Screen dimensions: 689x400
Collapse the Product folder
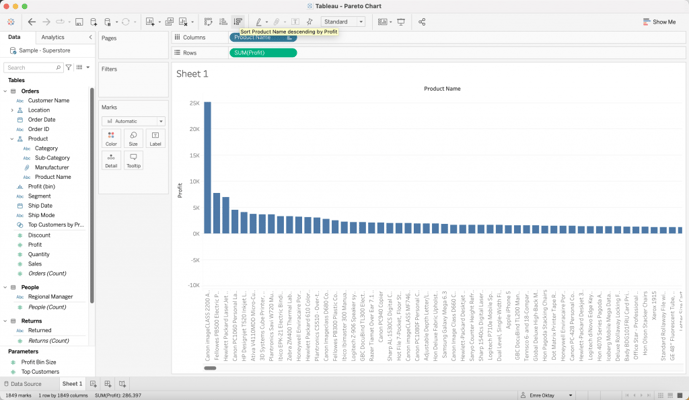click(12, 139)
